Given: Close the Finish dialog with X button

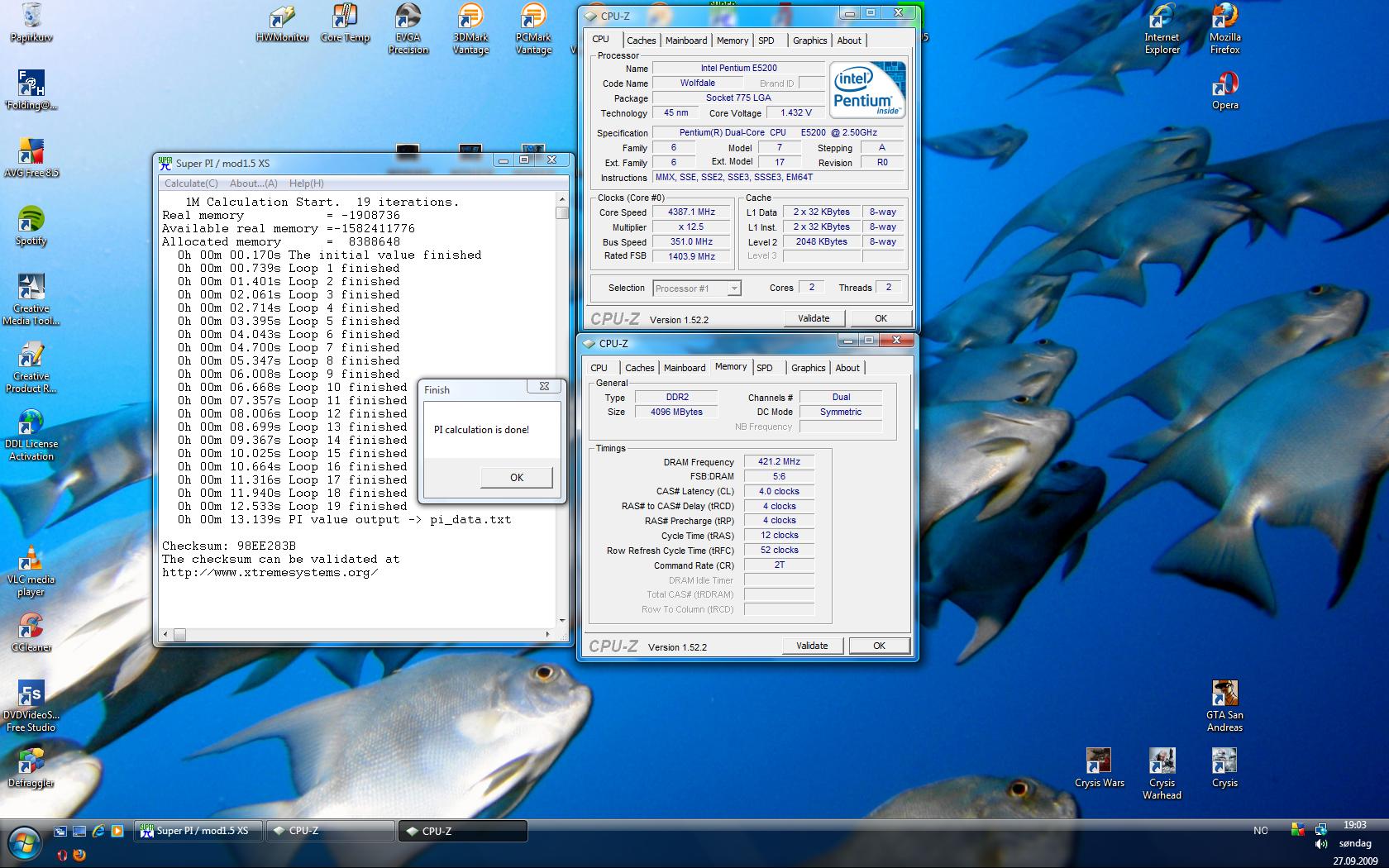Looking at the screenshot, I should [544, 386].
